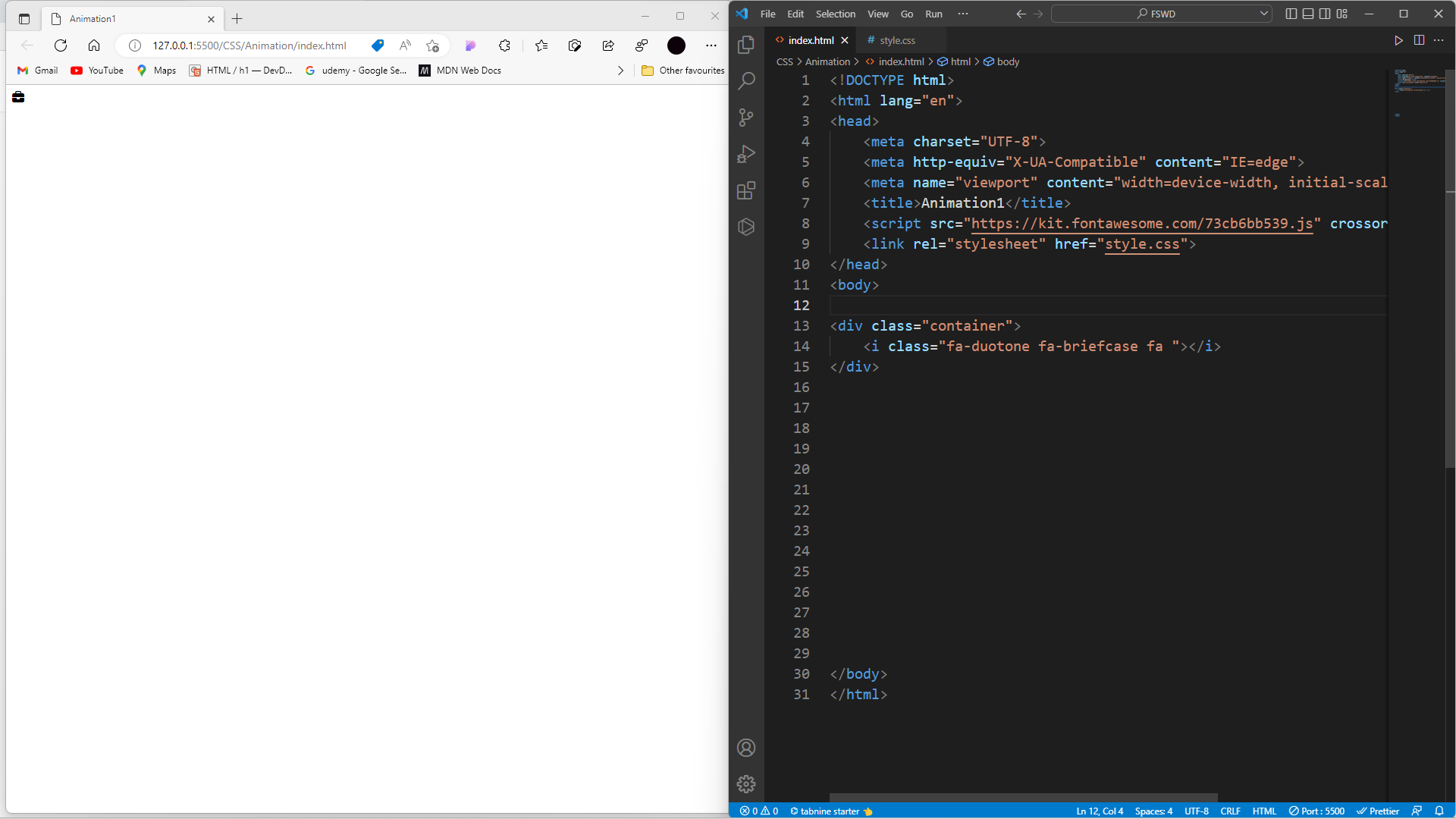Open the Selection menu
1456x819 pixels.
coord(835,14)
